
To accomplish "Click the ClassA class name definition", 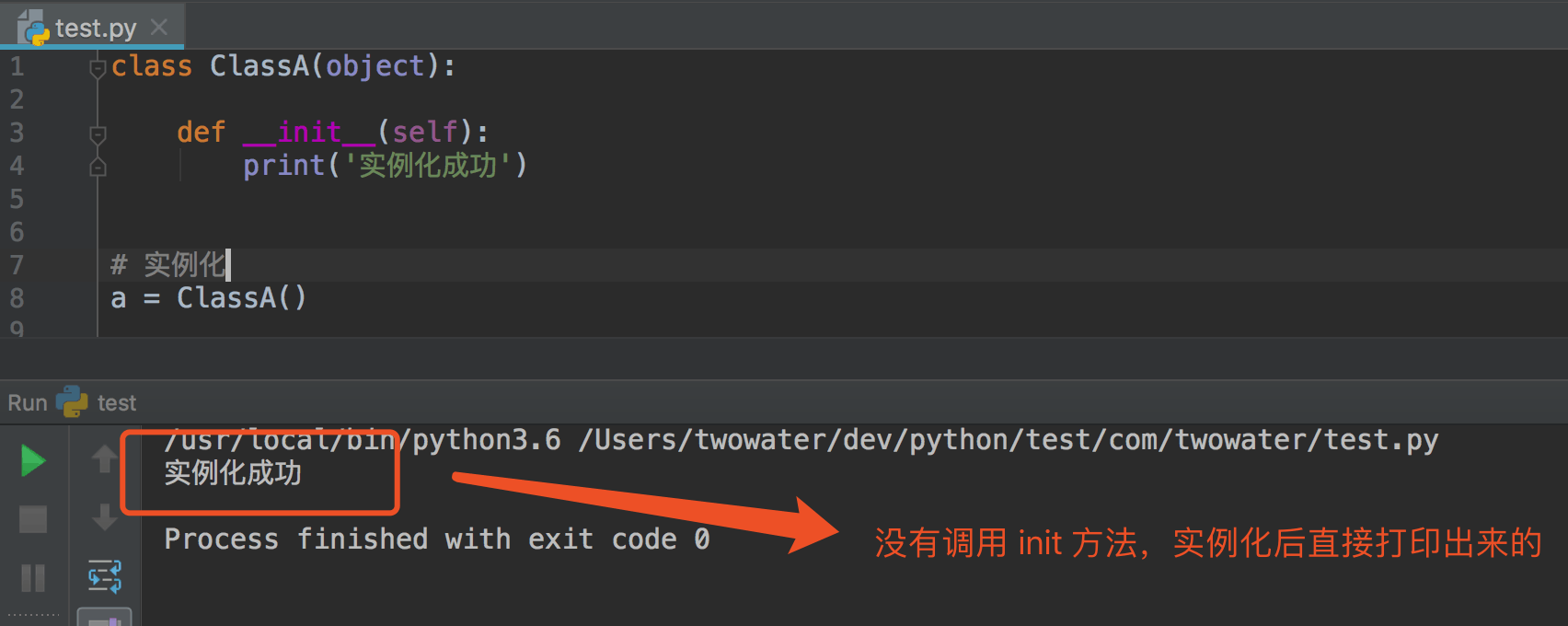I will (259, 66).
